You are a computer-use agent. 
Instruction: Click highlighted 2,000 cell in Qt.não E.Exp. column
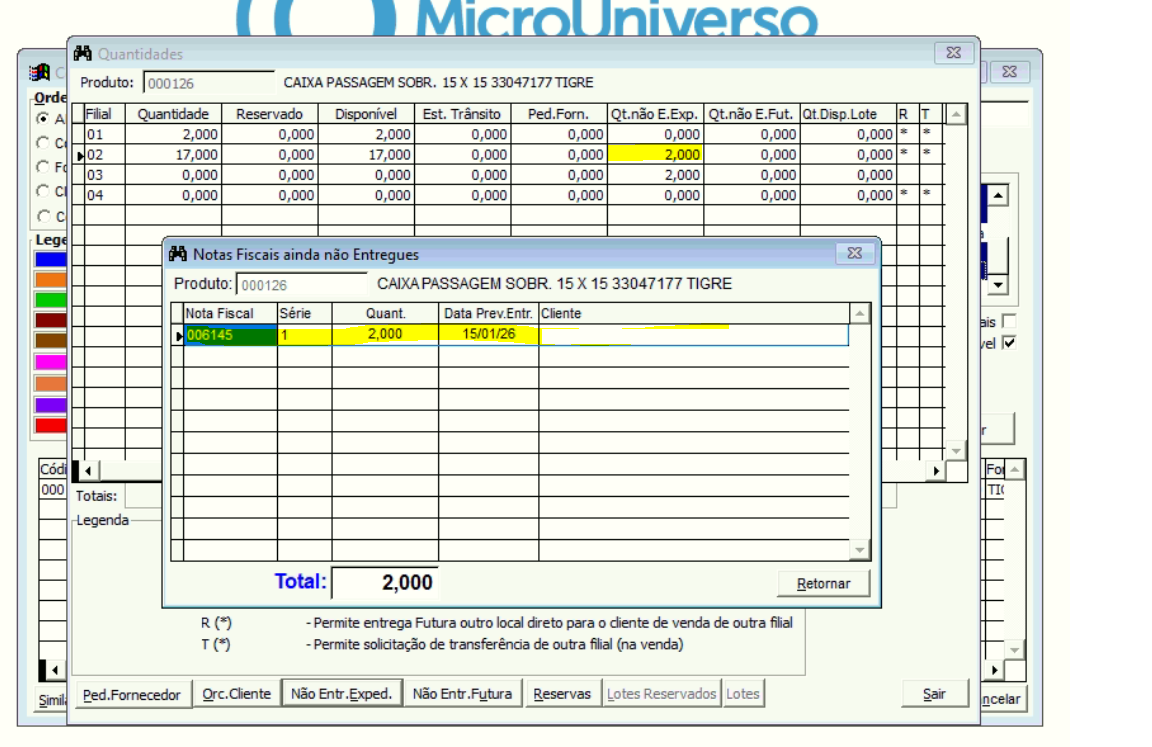(655, 155)
